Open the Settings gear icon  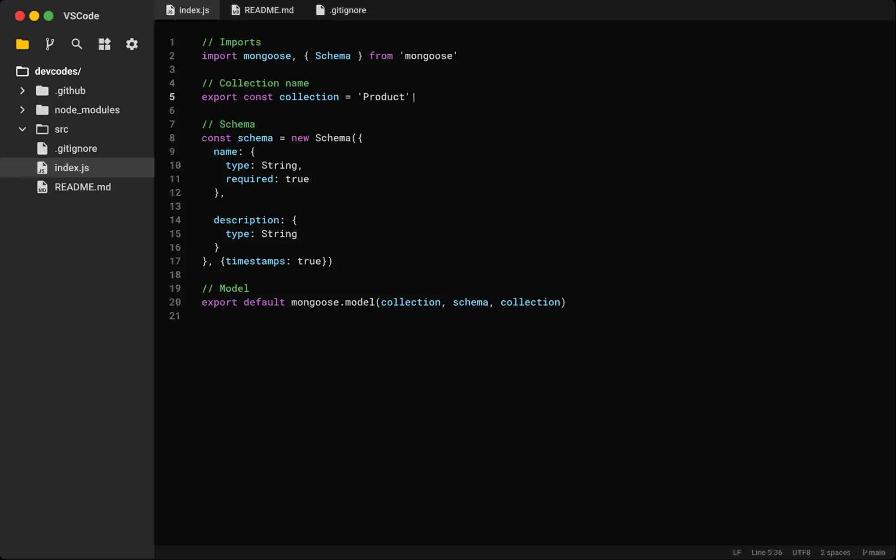pyautogui.click(x=132, y=44)
